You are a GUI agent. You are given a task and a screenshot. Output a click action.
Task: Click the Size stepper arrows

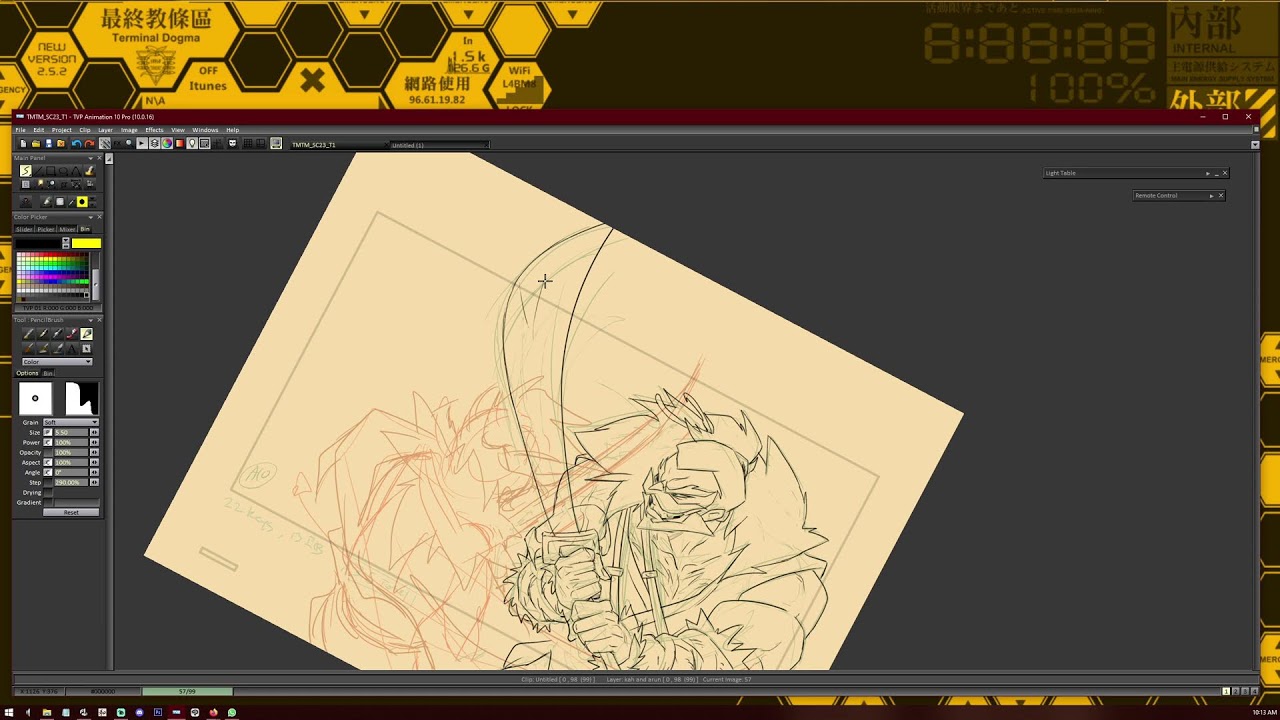(94, 432)
